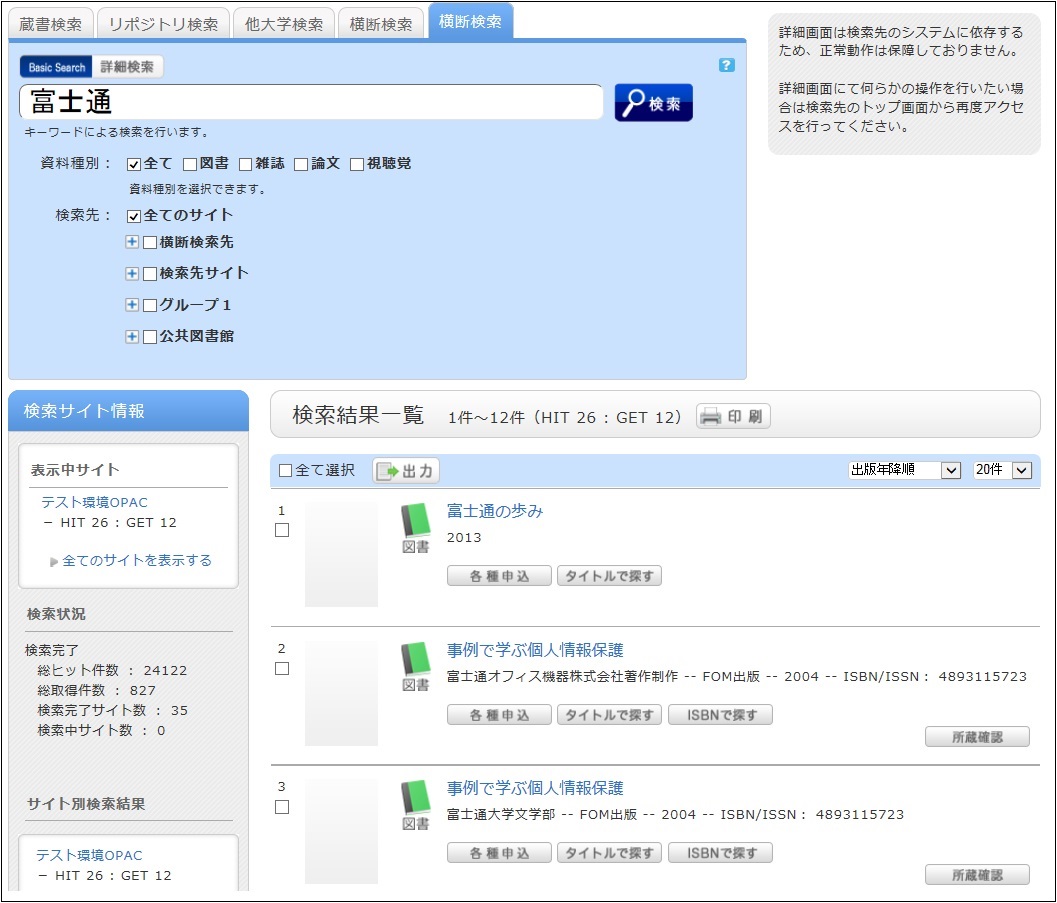The height and width of the screenshot is (903, 1057).
Task: Click the book icon in result row 3
Action: tap(415, 797)
